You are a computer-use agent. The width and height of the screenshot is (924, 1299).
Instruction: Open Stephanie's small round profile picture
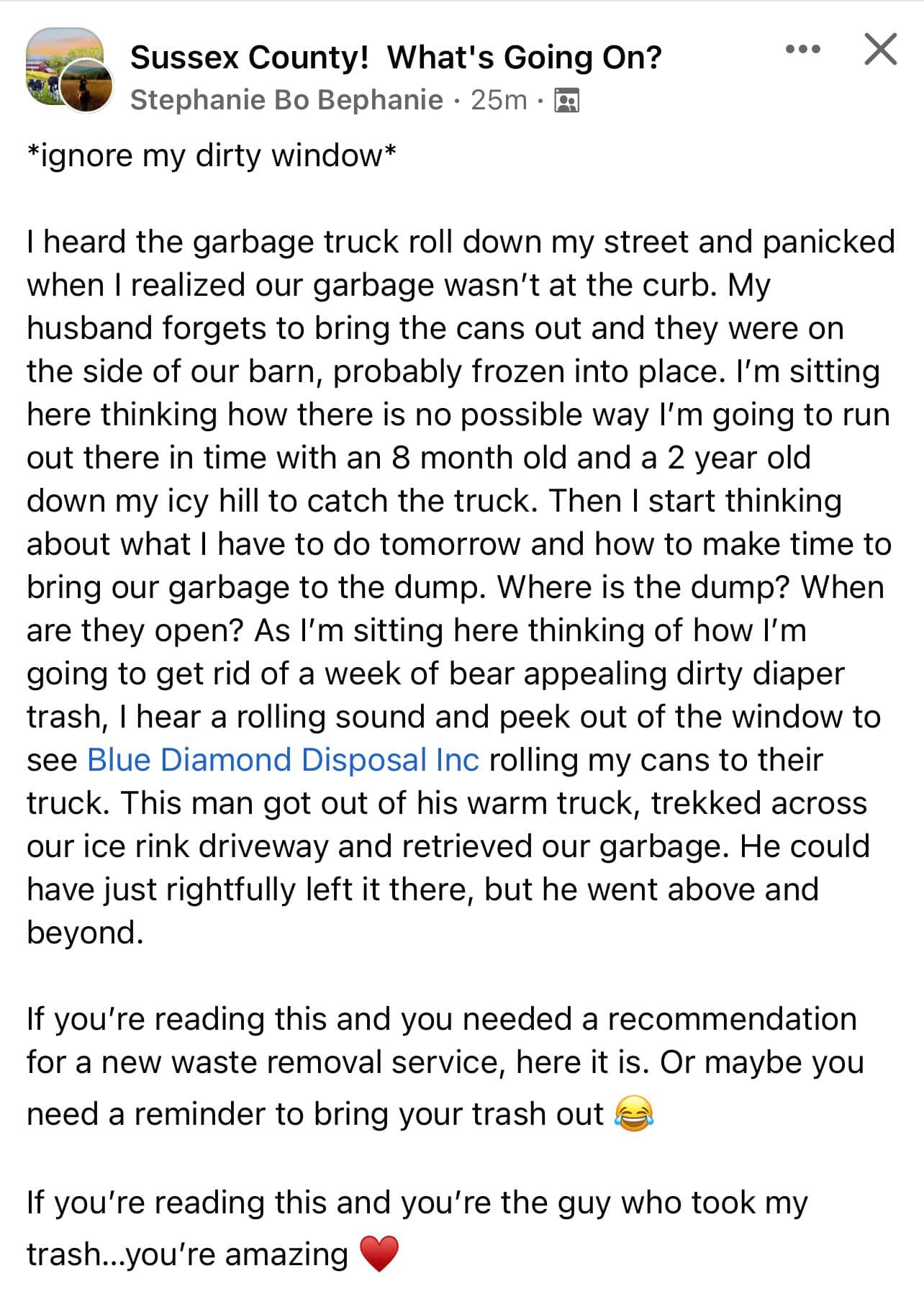(86, 86)
